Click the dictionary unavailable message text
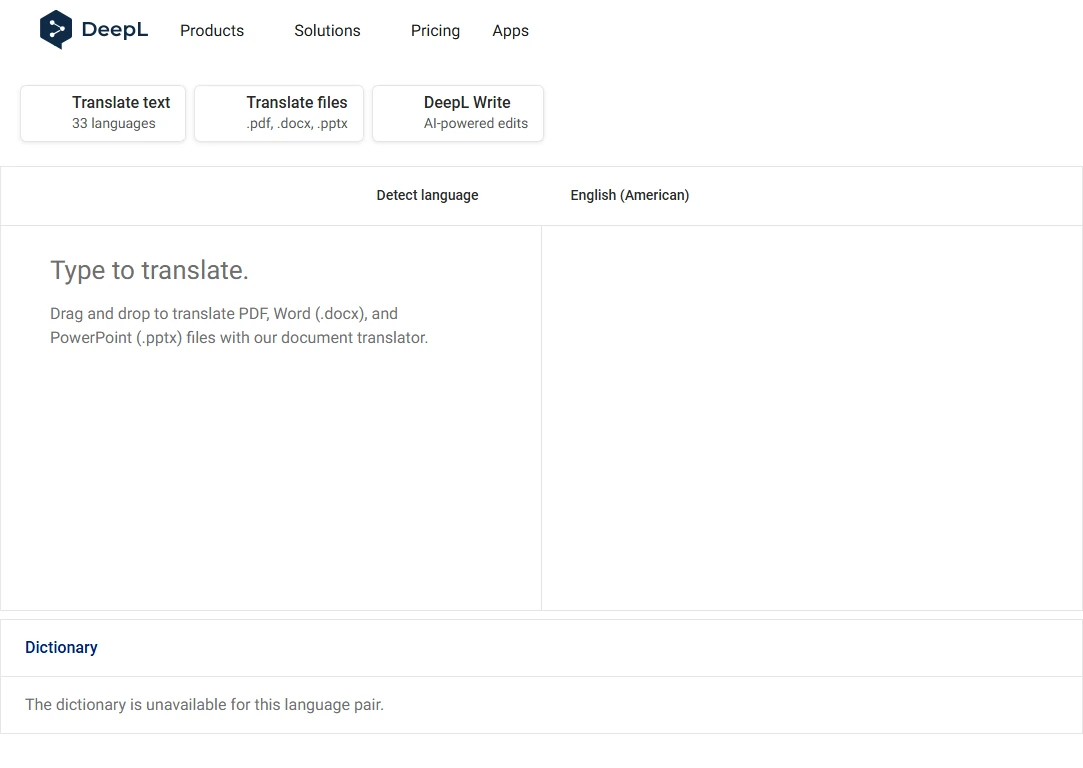Viewport: 1083px width, 768px height. [204, 704]
